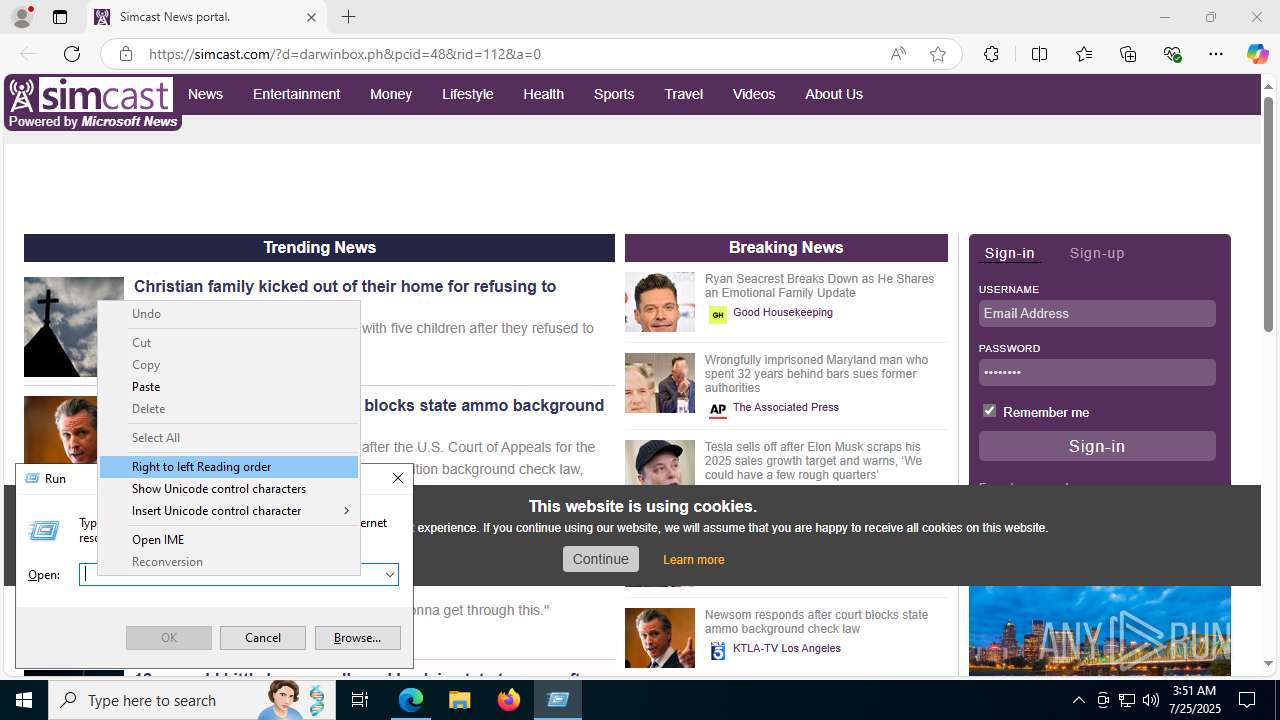
Task: Open the notification center icon
Action: 1247,700
